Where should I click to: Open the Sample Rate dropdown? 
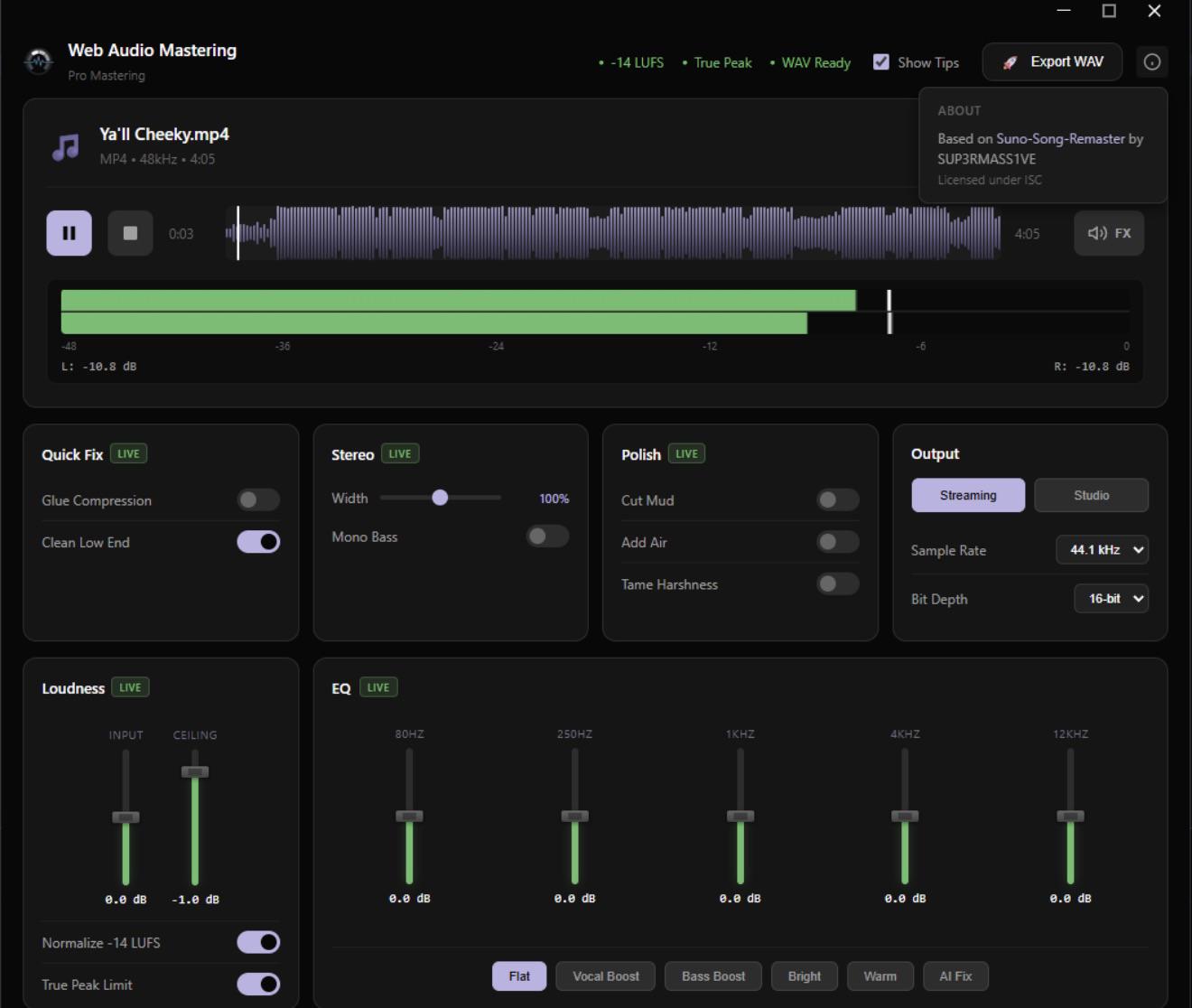coord(1102,550)
